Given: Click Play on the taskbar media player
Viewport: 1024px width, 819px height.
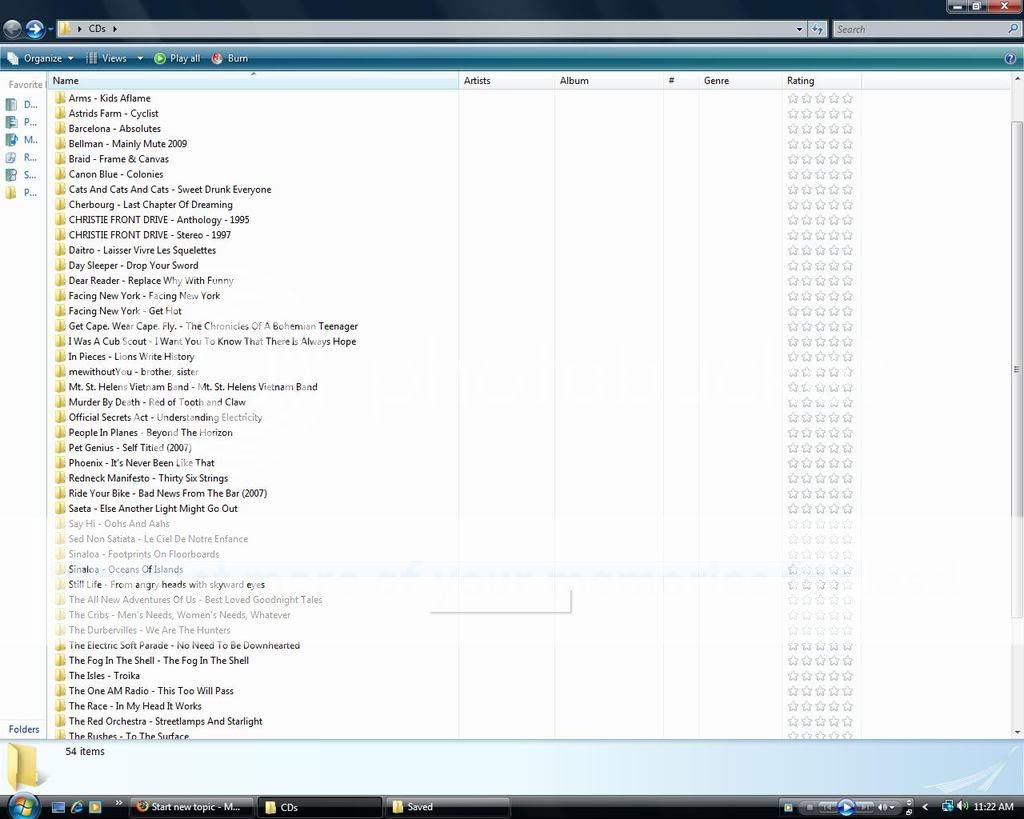Looking at the screenshot, I should tap(846, 807).
